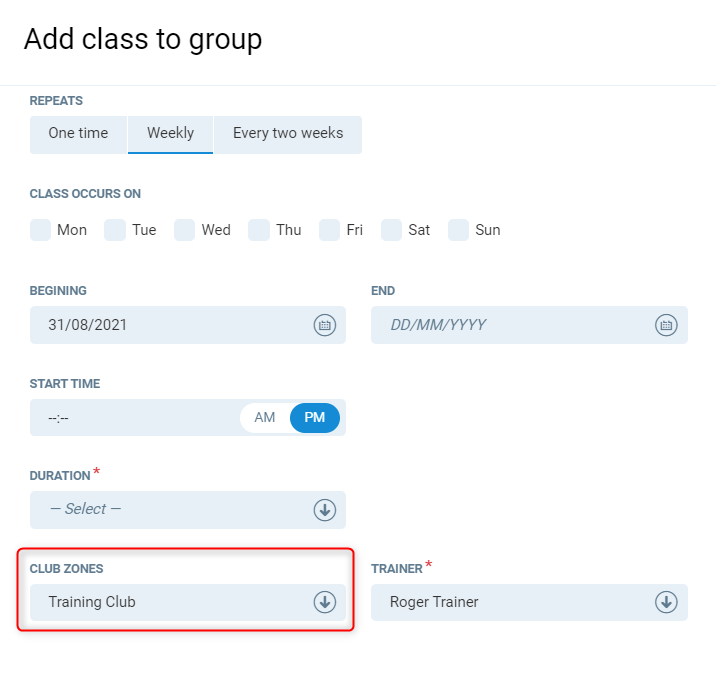Screen dimensions: 716x673
Task: Open the Training Club zones dropdown
Action: pyautogui.click(x=170, y=602)
